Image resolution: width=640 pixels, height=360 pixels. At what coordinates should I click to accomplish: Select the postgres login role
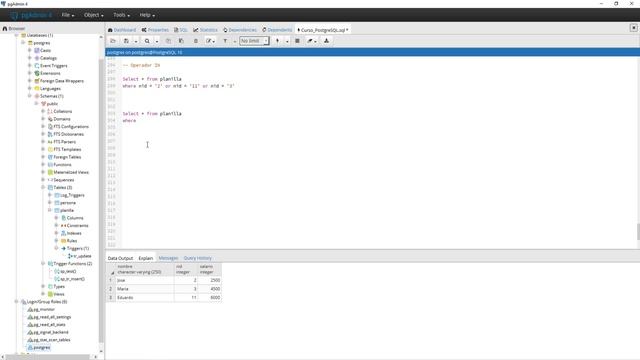point(42,347)
